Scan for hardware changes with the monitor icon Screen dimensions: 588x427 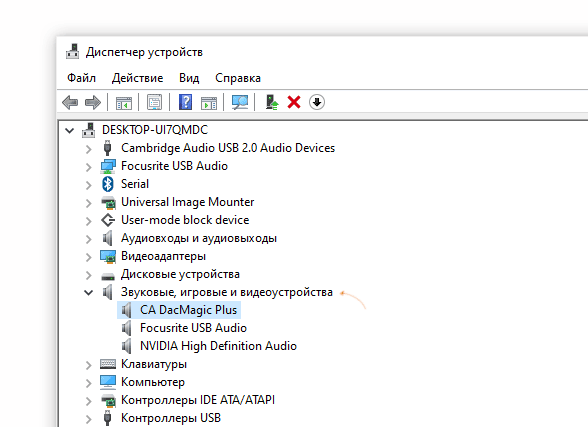point(240,102)
